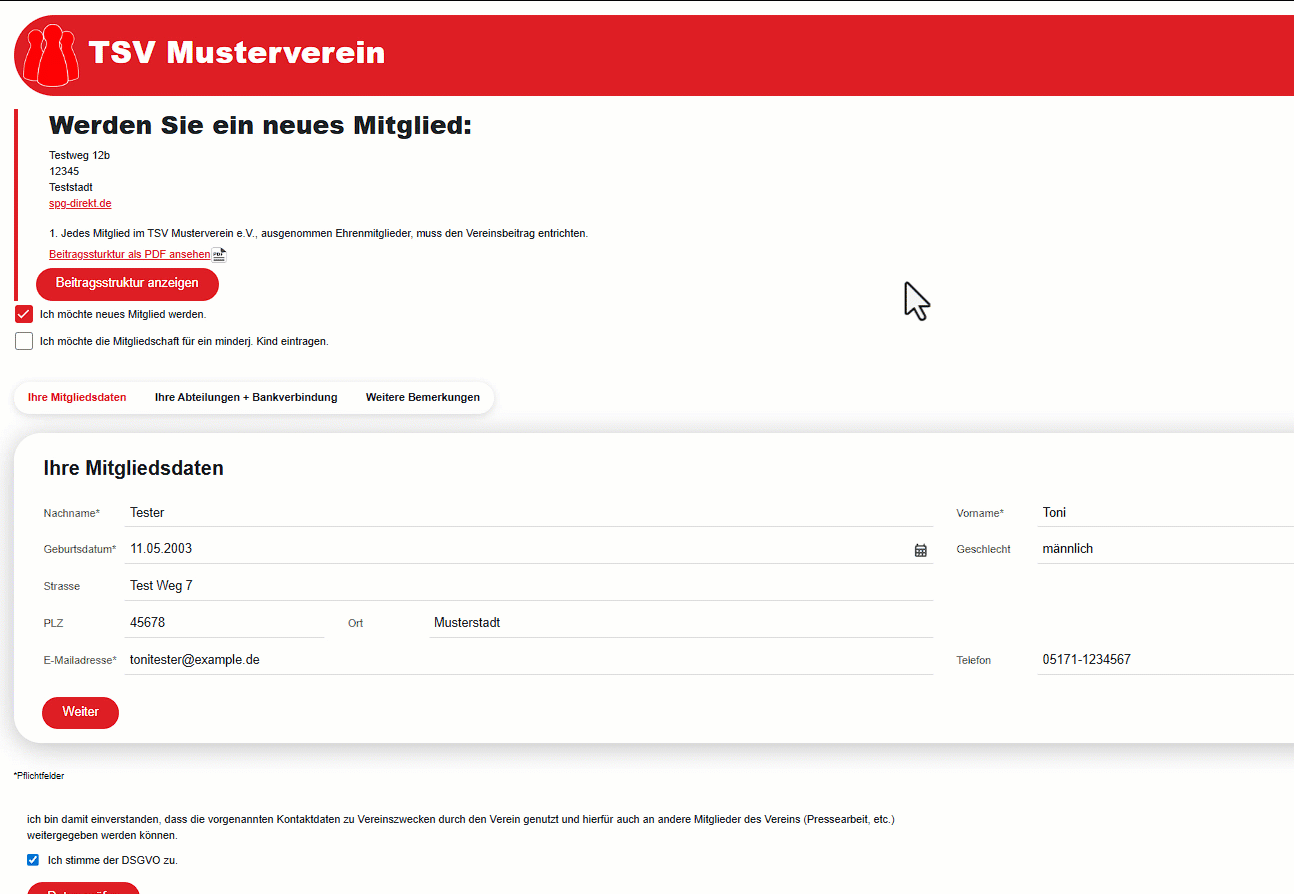1294x894 pixels.
Task: Select the 'Ihre Mitgliedsdaten' tab
Action: tap(77, 397)
